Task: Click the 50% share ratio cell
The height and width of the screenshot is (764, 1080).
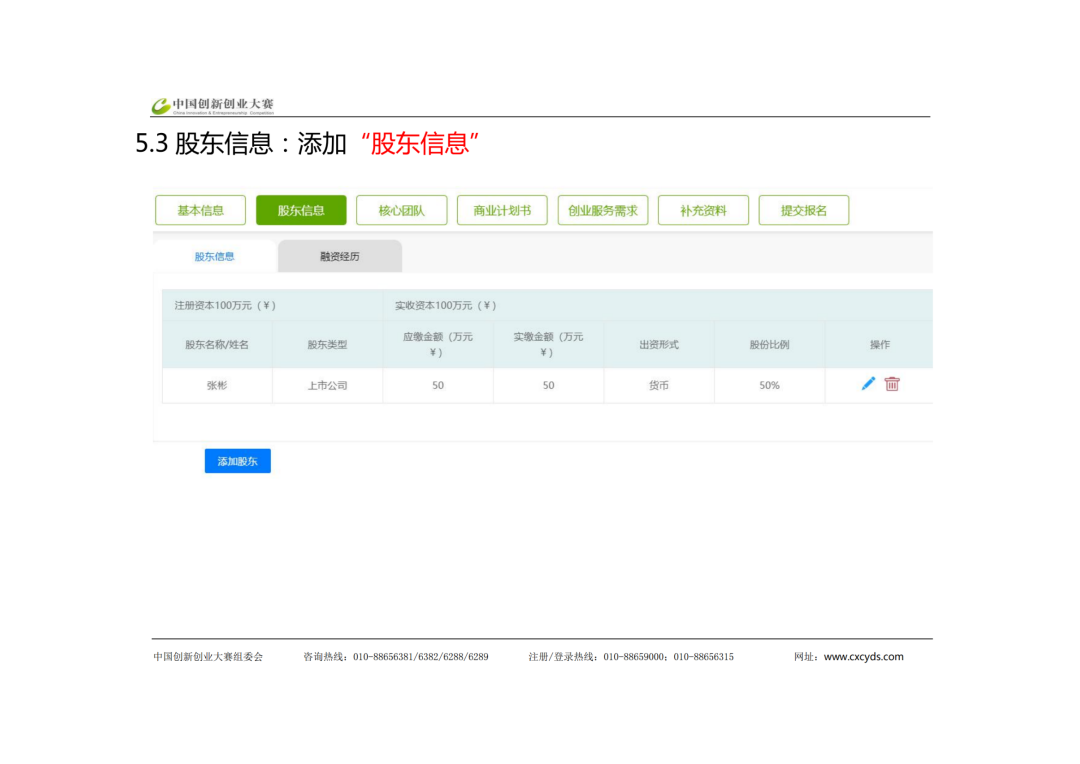Action: pyautogui.click(x=769, y=385)
